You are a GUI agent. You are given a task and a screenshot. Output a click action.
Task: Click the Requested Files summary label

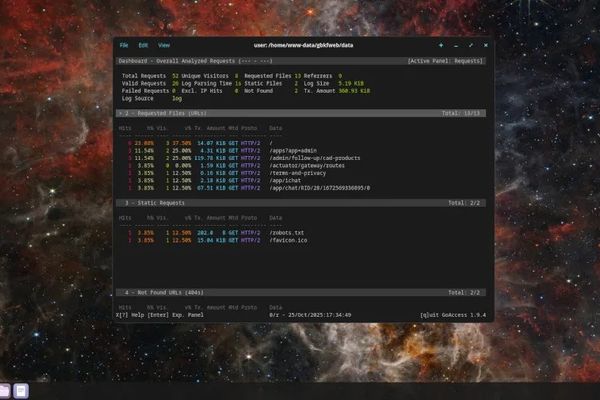click(267, 76)
